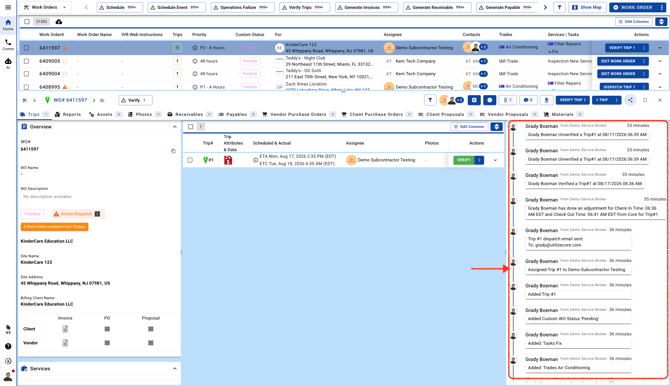Open the location pin button in detail bar
670x386 pixels.
point(546,100)
